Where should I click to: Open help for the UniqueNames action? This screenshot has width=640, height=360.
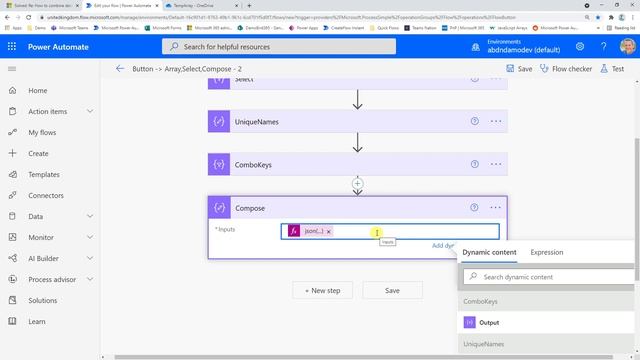click(x=474, y=121)
